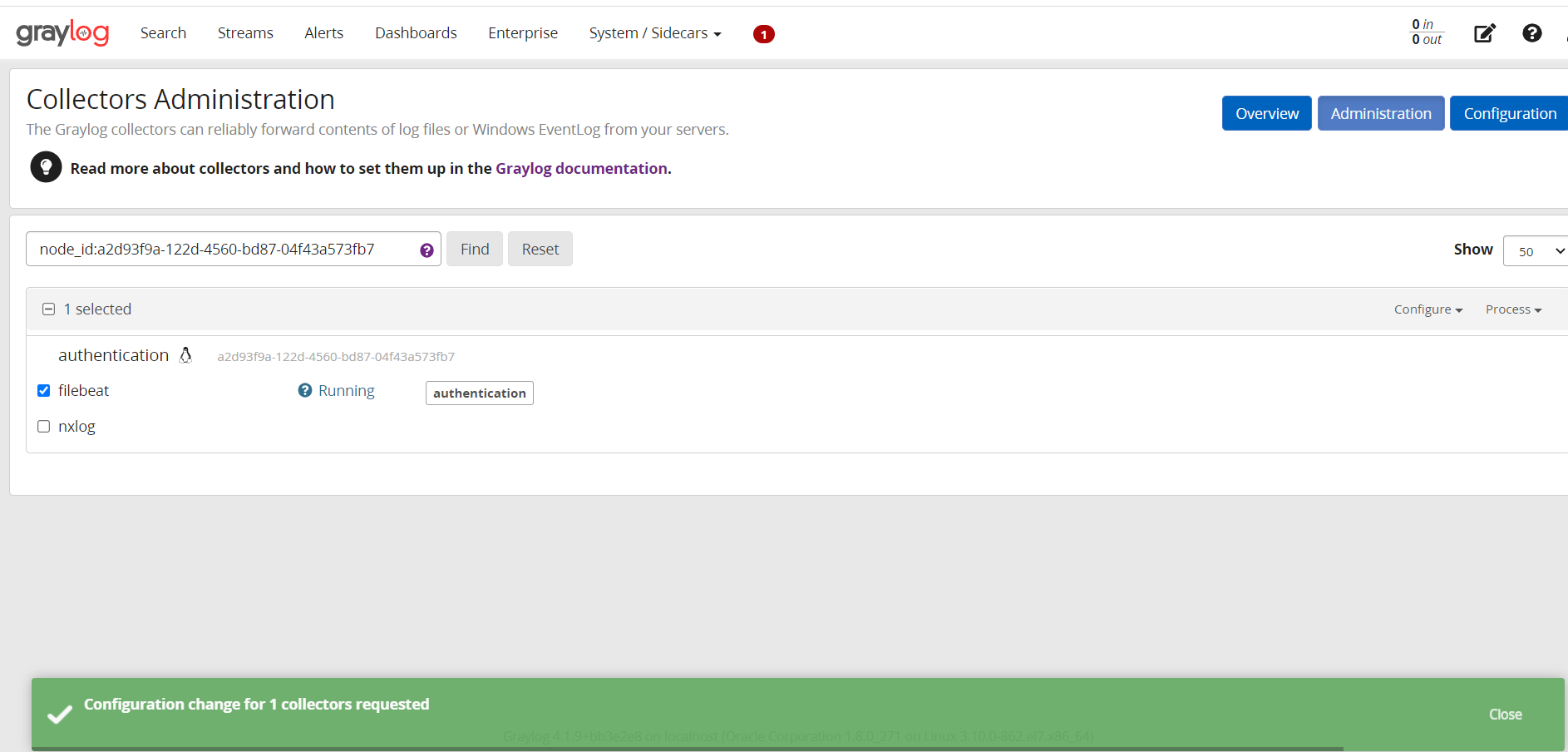Open the help question mark icon
Viewport: 1568px width, 752px height.
[x=1531, y=32]
